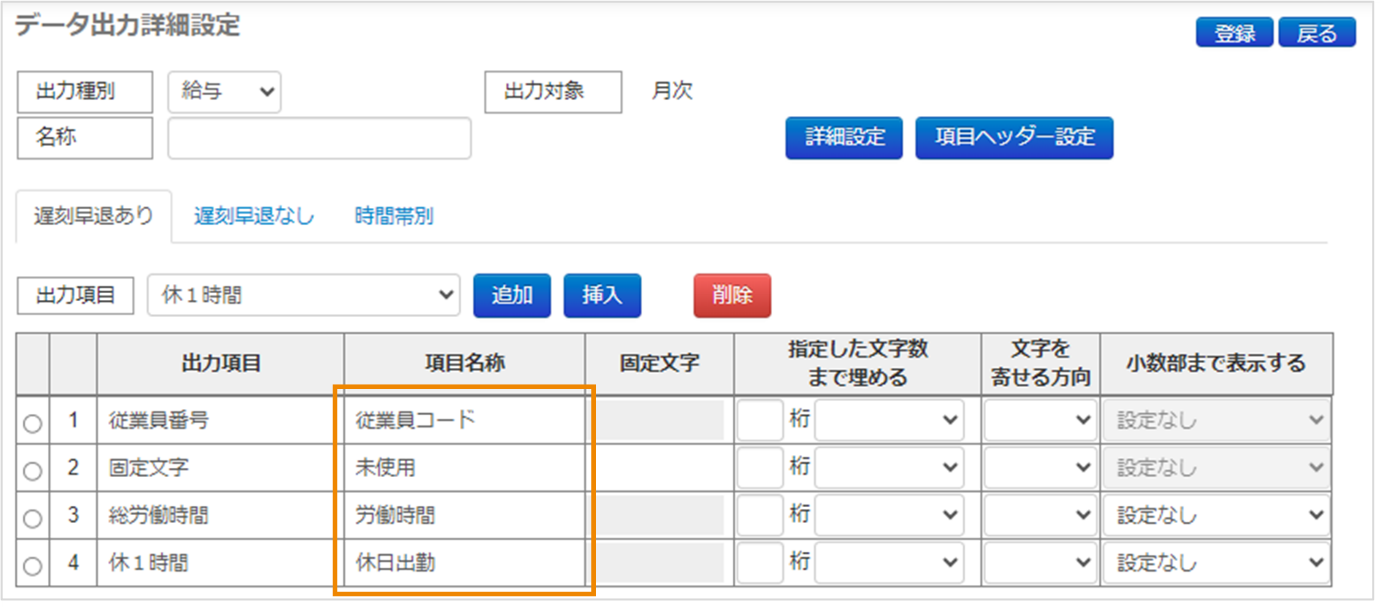The height and width of the screenshot is (607, 1380).
Task: Click the 登録 button
Action: pyautogui.click(x=1234, y=33)
